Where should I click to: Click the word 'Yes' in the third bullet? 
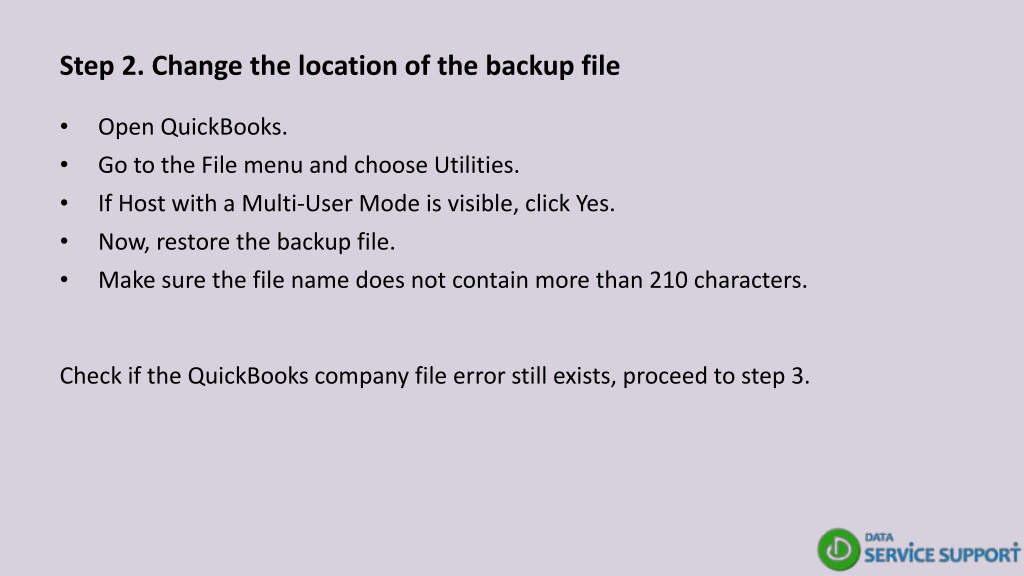(x=591, y=204)
